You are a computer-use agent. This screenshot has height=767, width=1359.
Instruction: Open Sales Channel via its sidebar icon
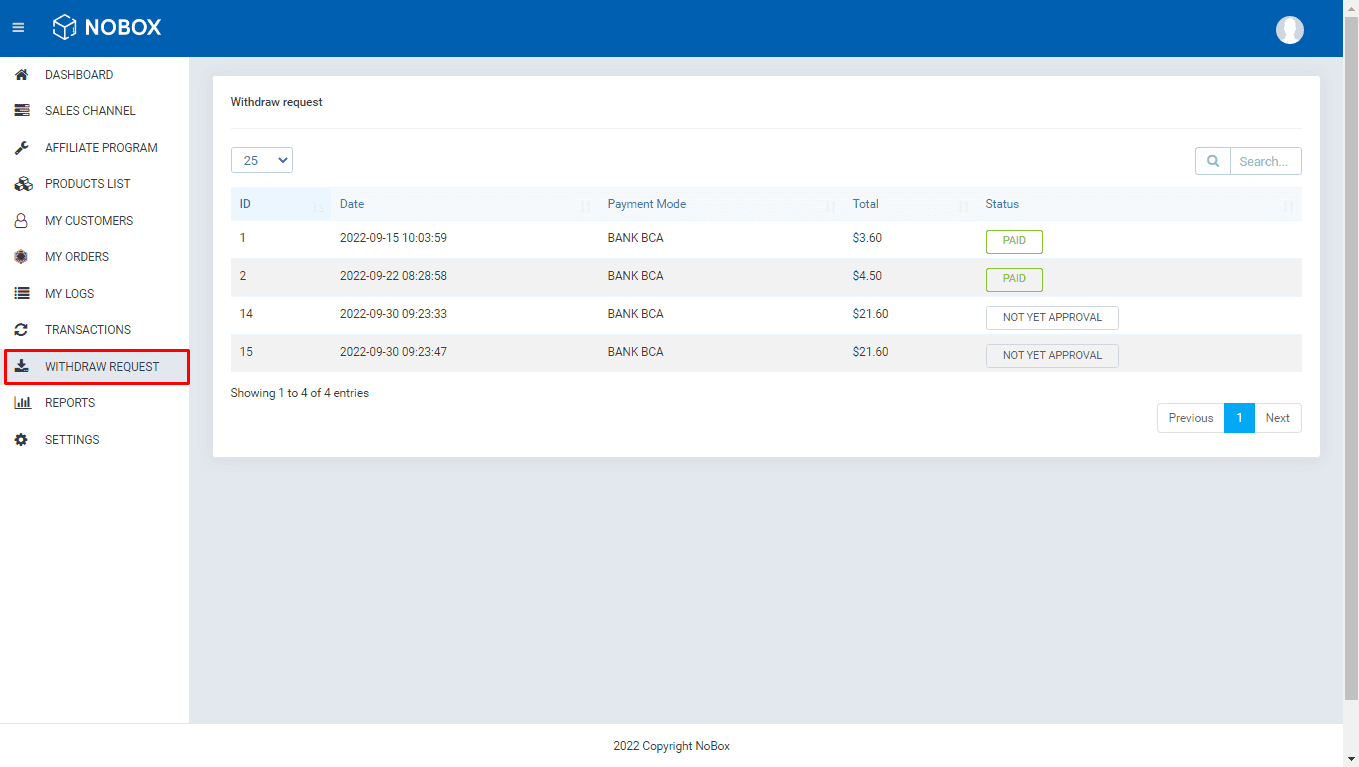pos(21,110)
